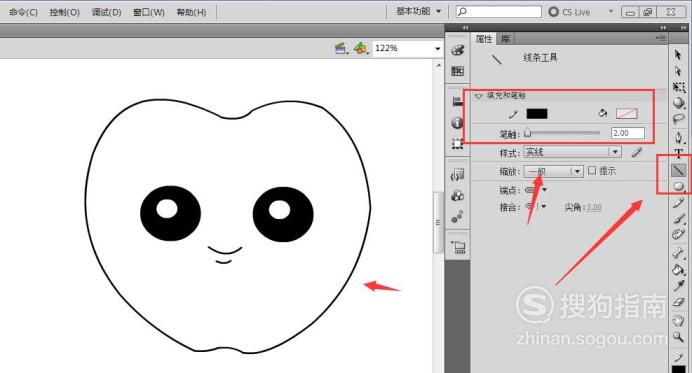This screenshot has width=692, height=373.
Task: Click the toolbox black stroke color swatch
Action: 679,369
